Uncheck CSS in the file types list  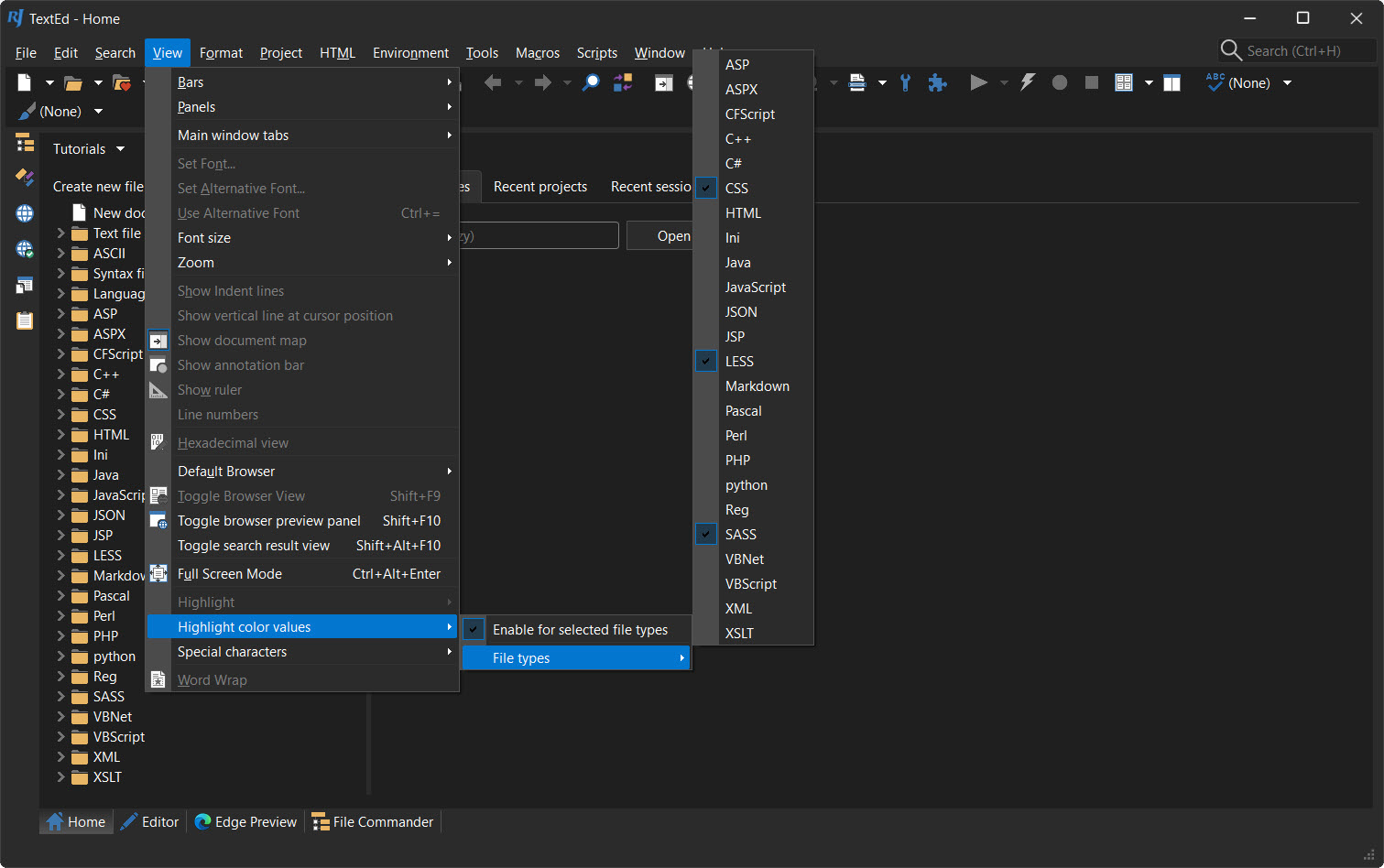(x=736, y=189)
